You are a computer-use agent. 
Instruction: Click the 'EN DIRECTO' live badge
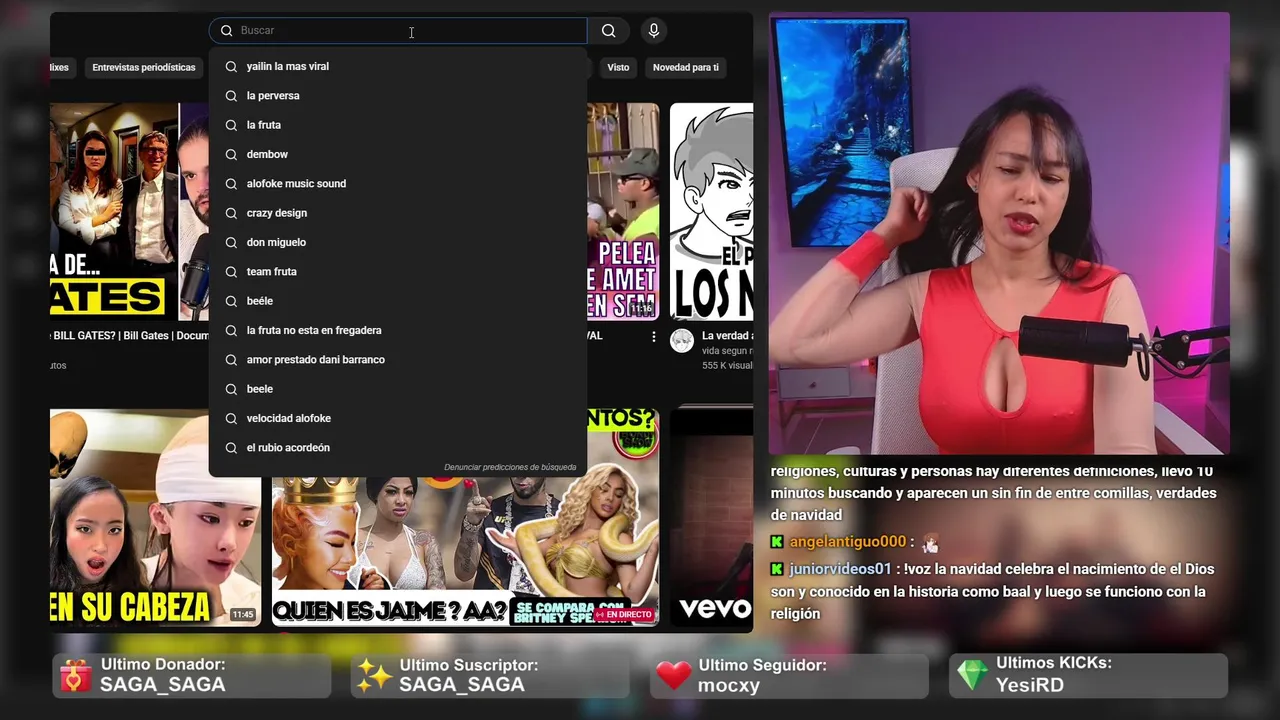624,614
